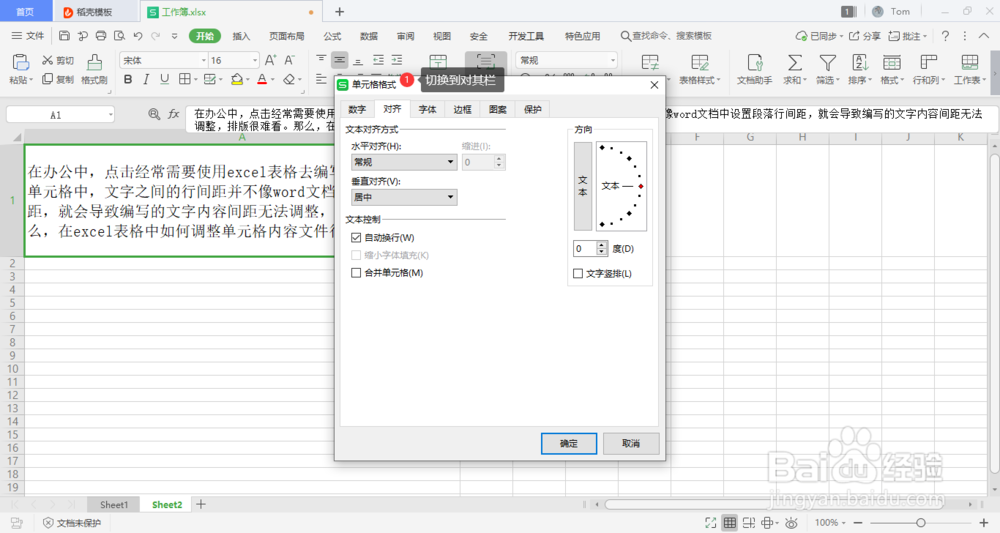Open the 公式 ribbon tab
1000x533 pixels.
(x=332, y=36)
